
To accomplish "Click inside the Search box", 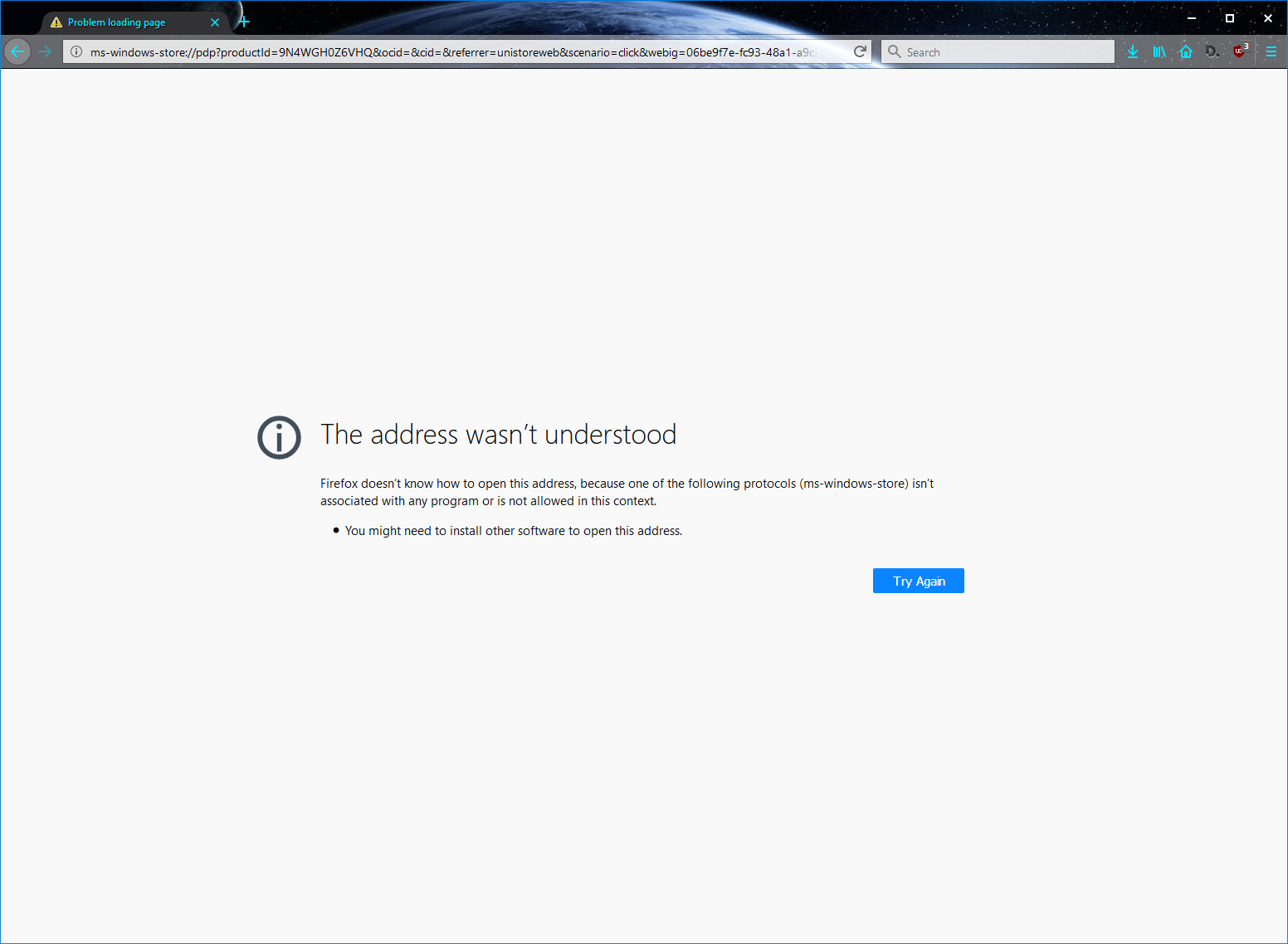I will click(x=998, y=51).
